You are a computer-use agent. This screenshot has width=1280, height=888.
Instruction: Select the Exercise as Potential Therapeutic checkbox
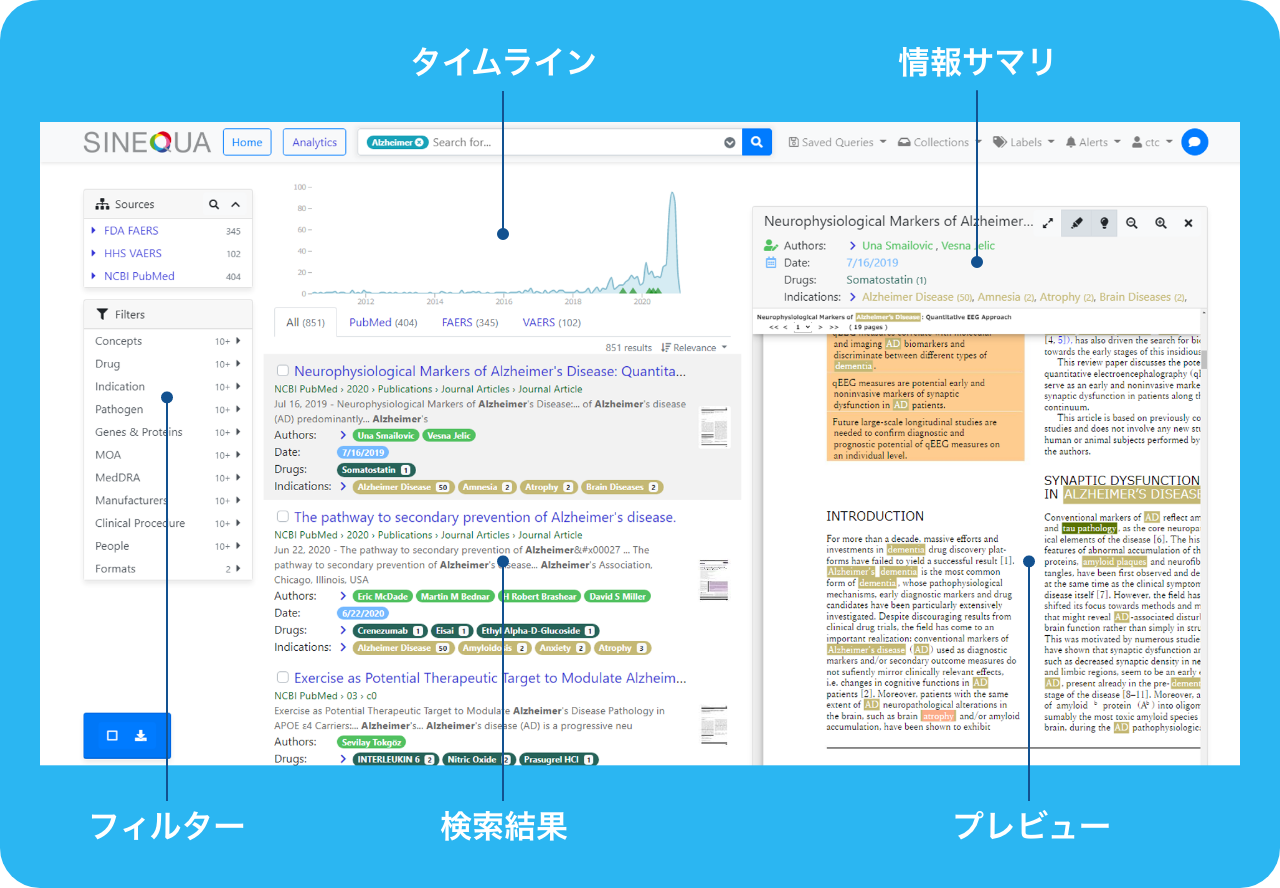(x=282, y=677)
